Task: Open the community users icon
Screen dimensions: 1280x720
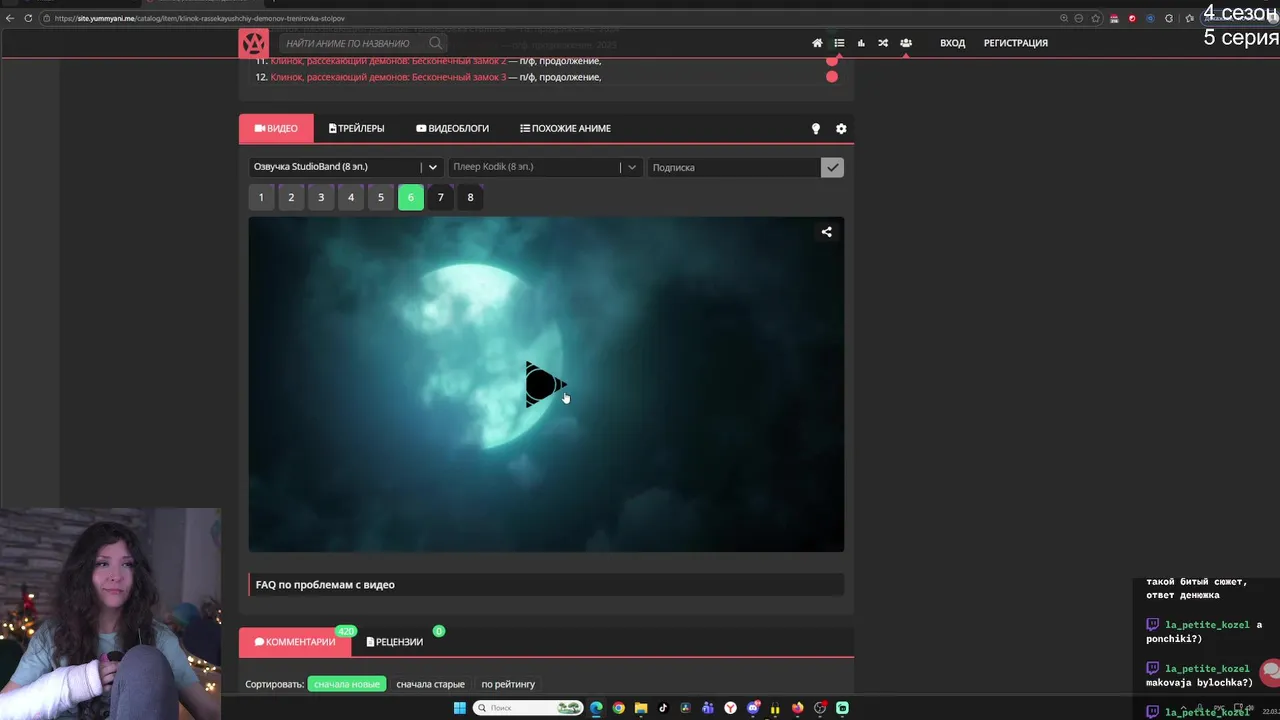Action: click(905, 43)
